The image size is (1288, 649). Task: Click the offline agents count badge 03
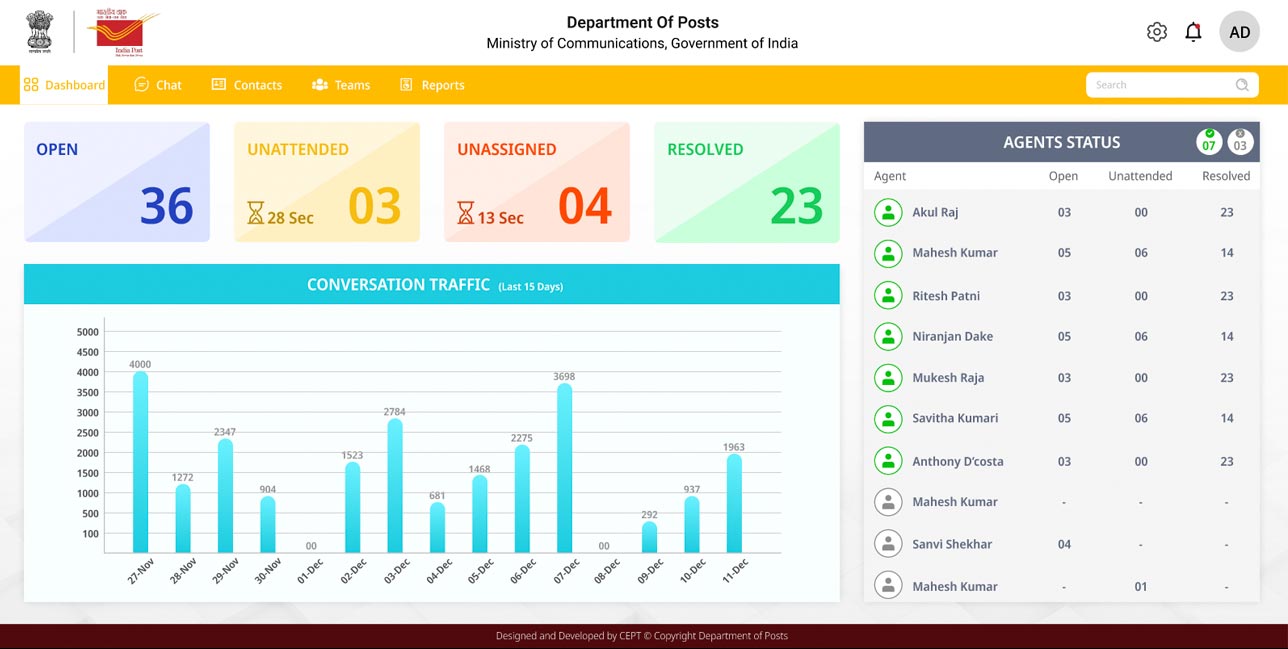pos(1240,142)
